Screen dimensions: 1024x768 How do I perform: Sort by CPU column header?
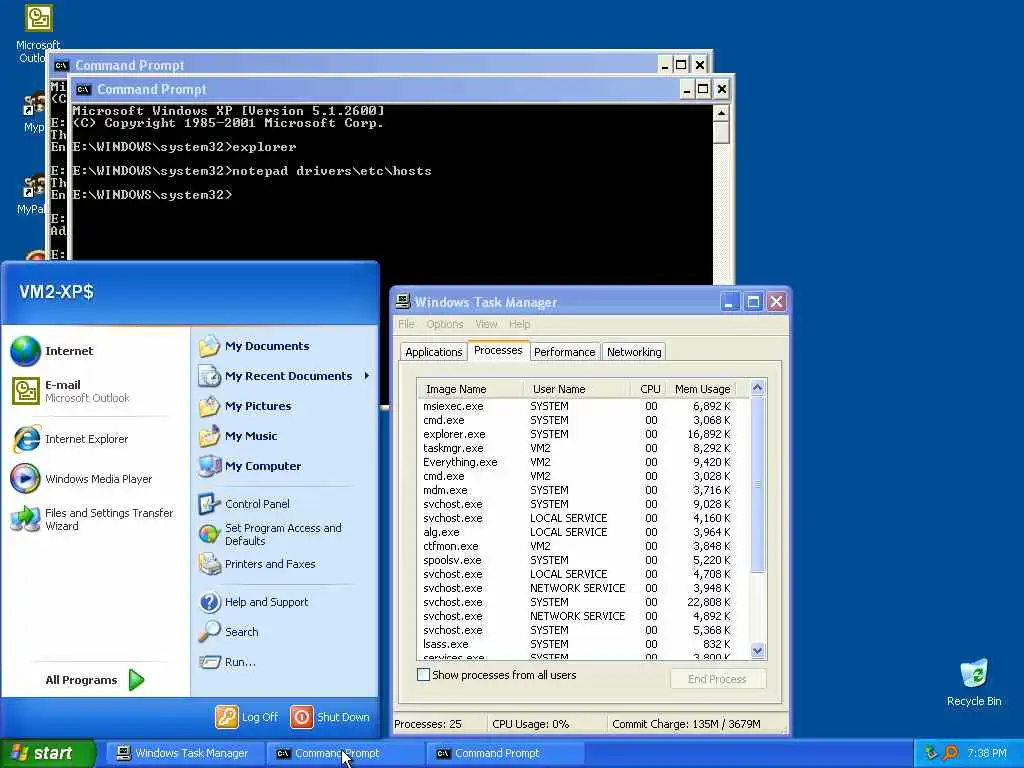tap(650, 389)
